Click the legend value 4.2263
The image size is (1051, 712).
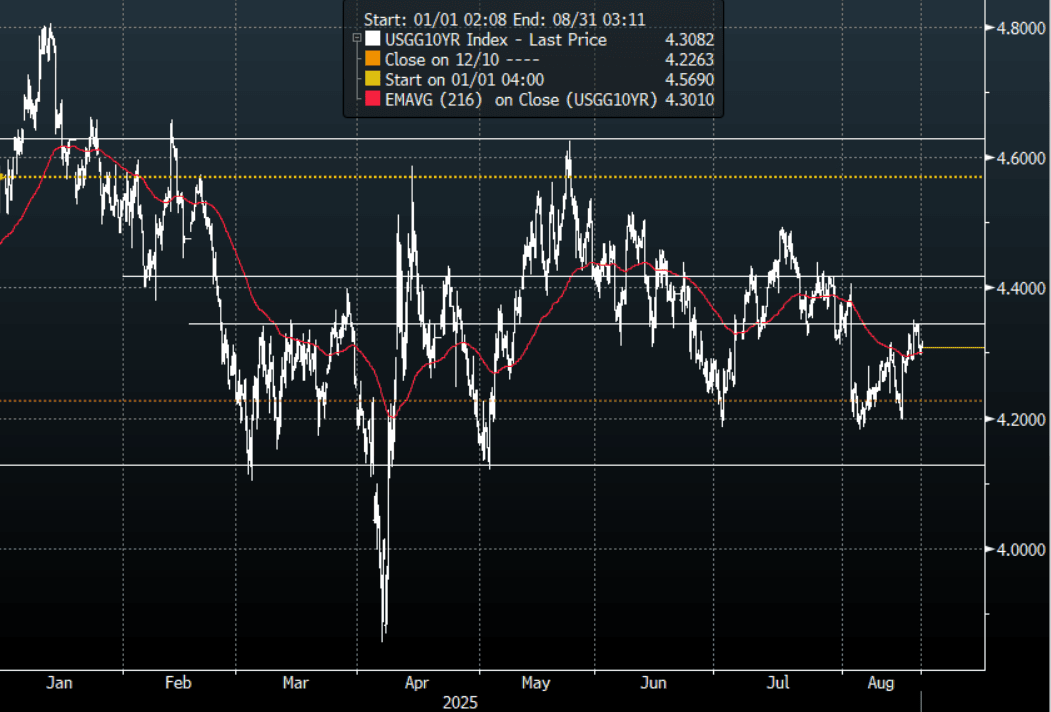point(689,60)
